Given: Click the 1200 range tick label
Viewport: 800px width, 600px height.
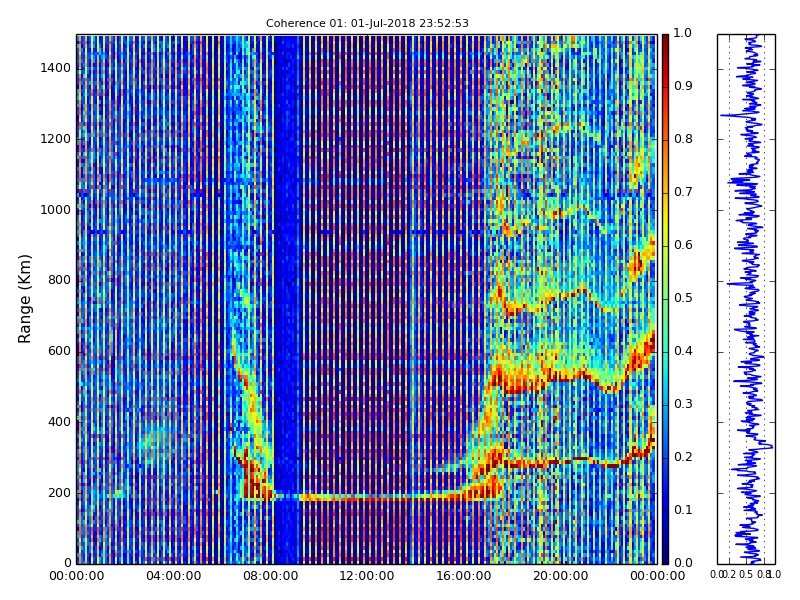Looking at the screenshot, I should [x=56, y=139].
